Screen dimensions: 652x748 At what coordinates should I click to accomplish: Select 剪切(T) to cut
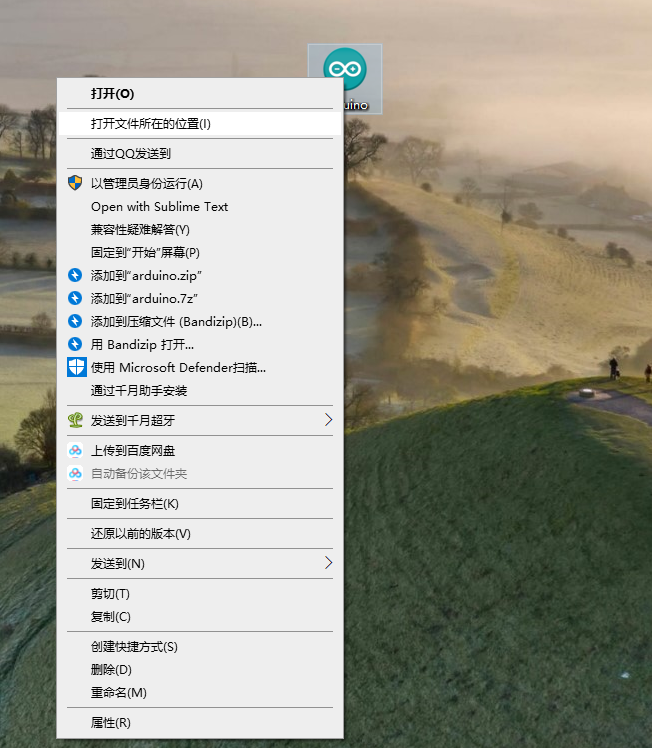point(200,593)
